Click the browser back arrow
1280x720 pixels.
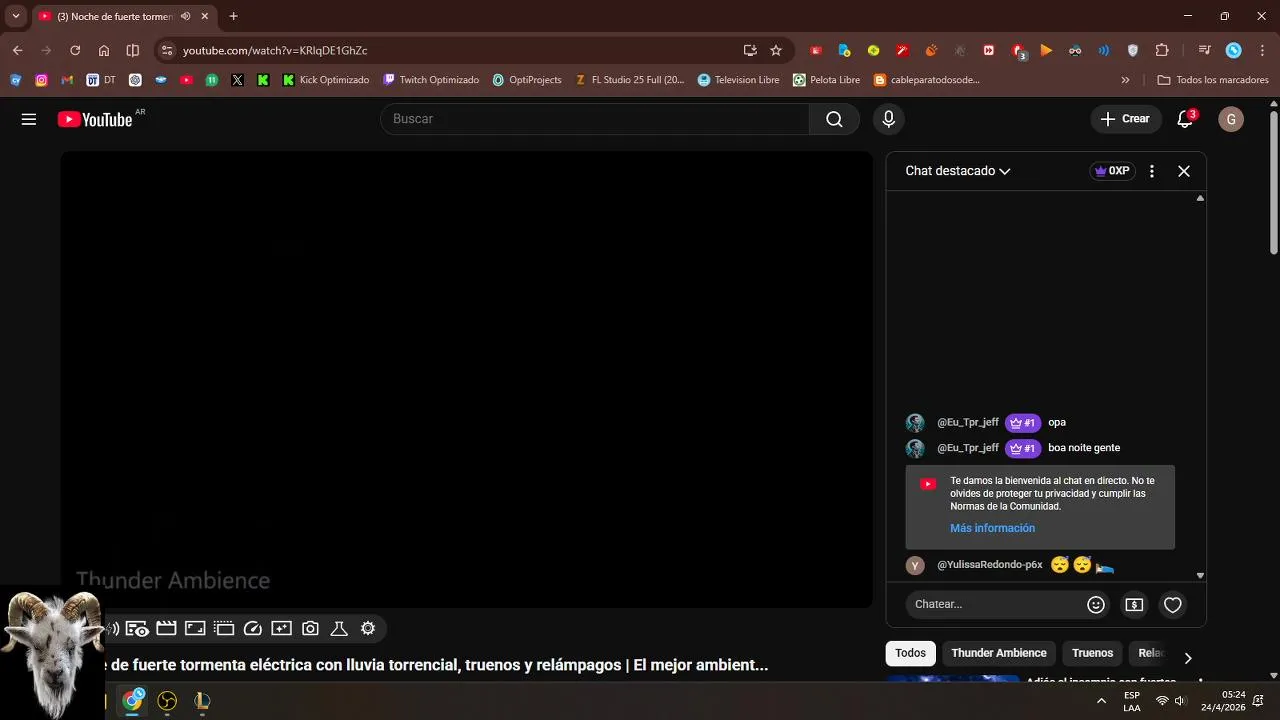(x=17, y=50)
